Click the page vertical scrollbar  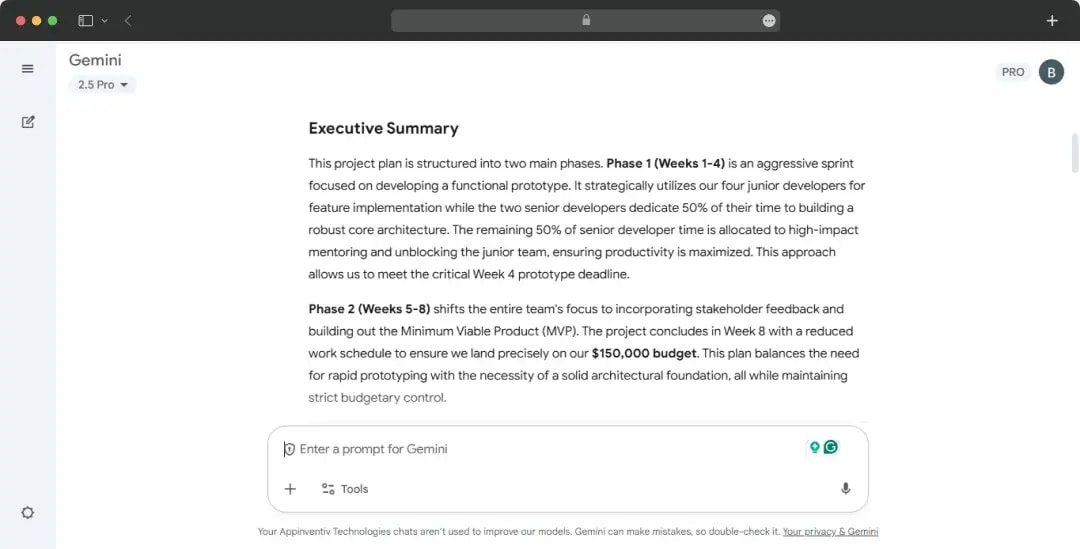[1075, 153]
